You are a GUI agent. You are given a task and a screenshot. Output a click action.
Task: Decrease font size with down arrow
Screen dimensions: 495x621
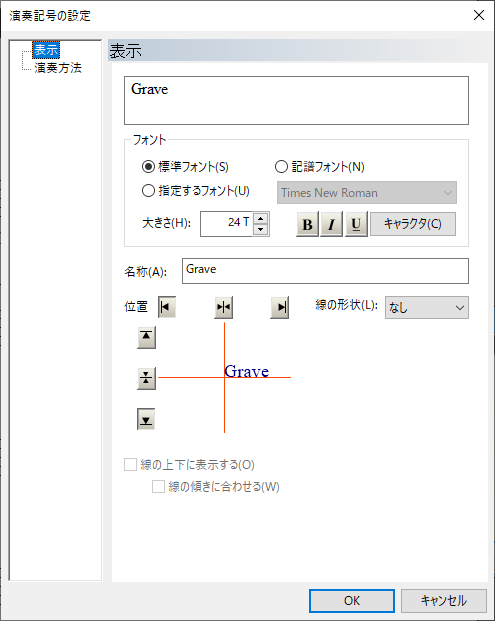(x=261, y=229)
